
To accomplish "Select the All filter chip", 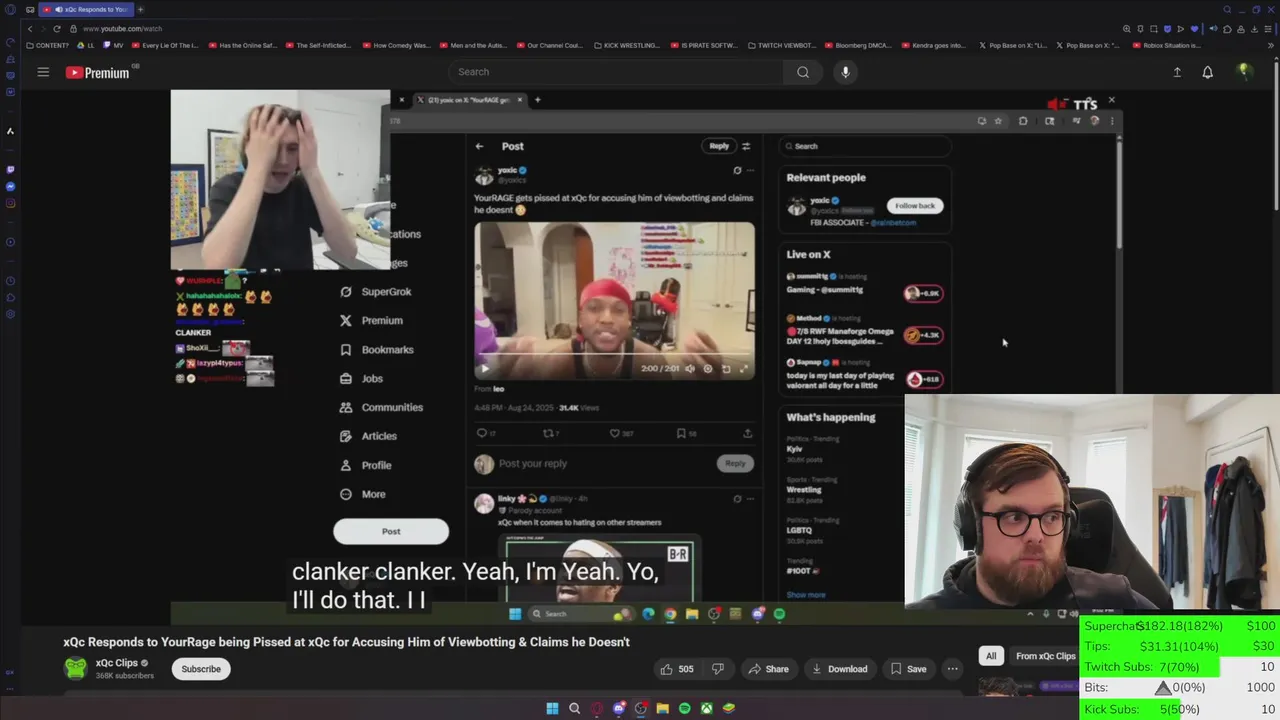I will pos(991,656).
